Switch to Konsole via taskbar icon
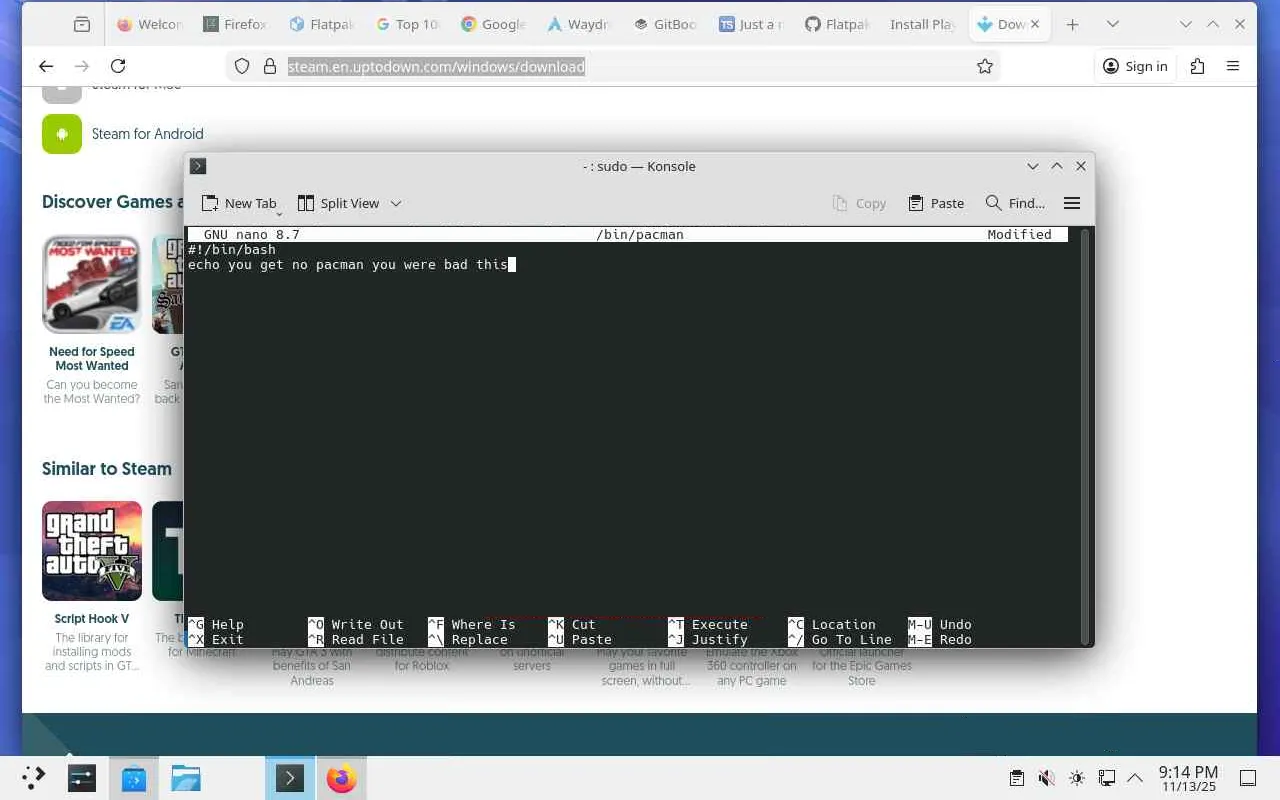 coord(290,778)
